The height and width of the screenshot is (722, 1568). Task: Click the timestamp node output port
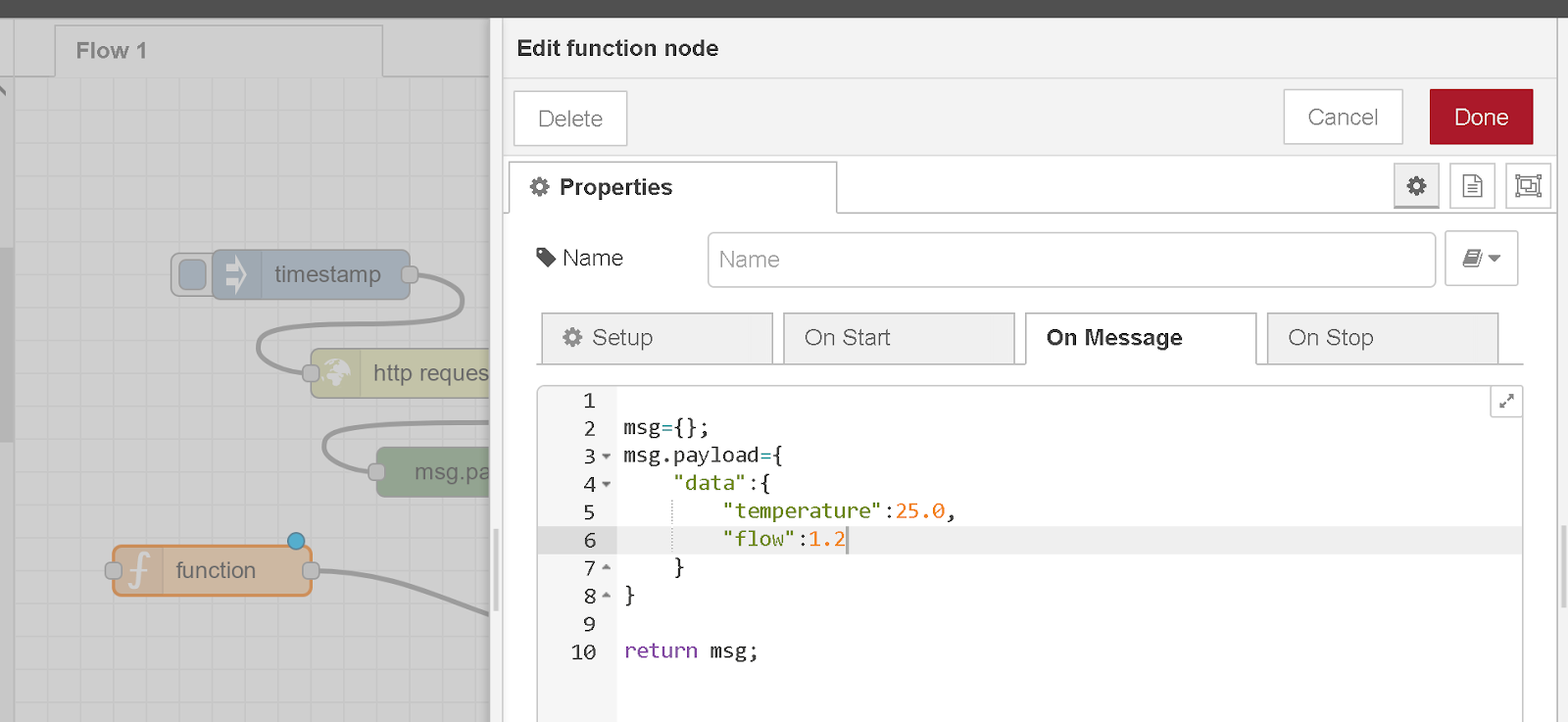pyautogui.click(x=411, y=274)
